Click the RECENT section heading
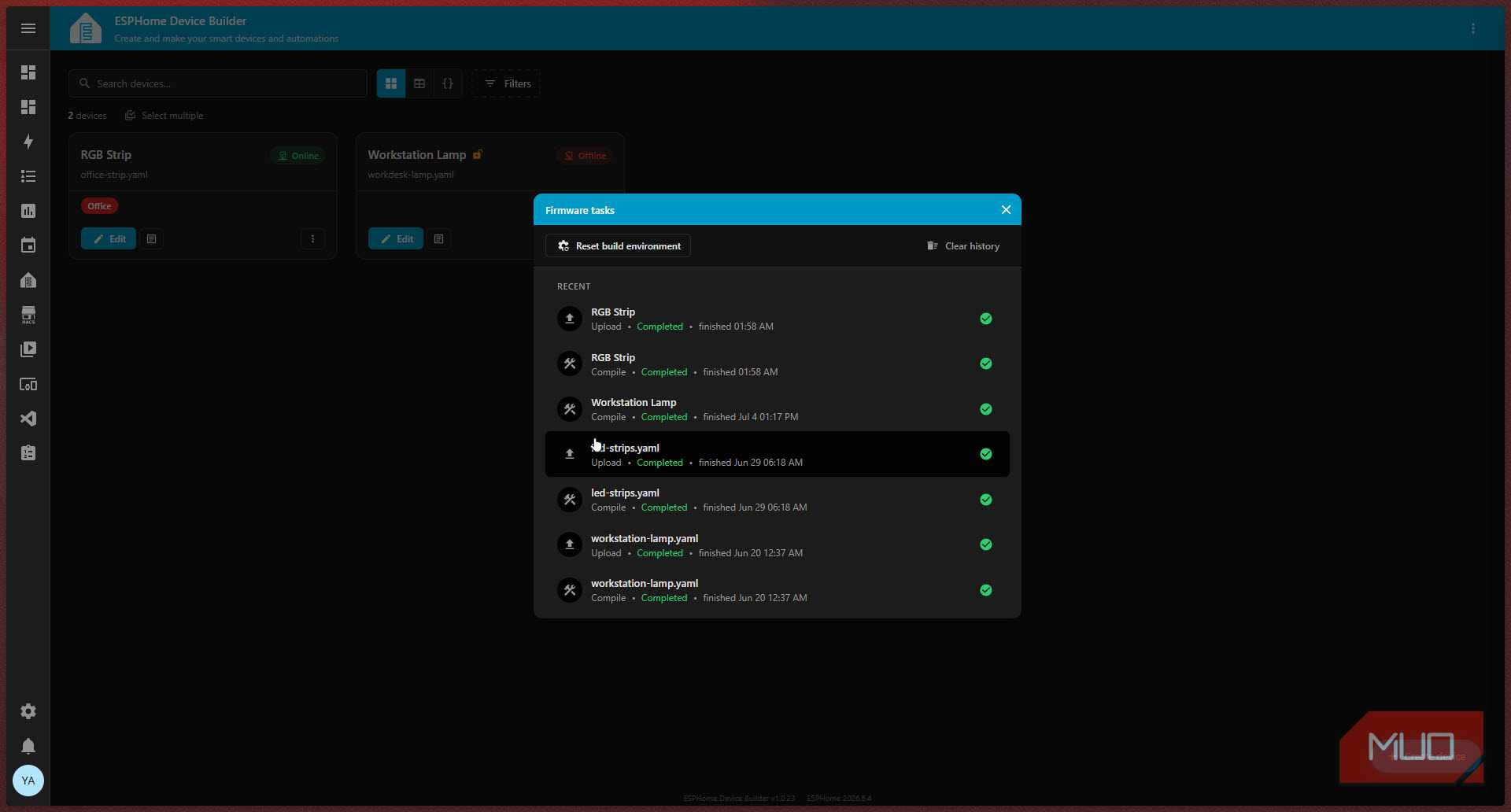The width and height of the screenshot is (1511, 812). [574, 286]
